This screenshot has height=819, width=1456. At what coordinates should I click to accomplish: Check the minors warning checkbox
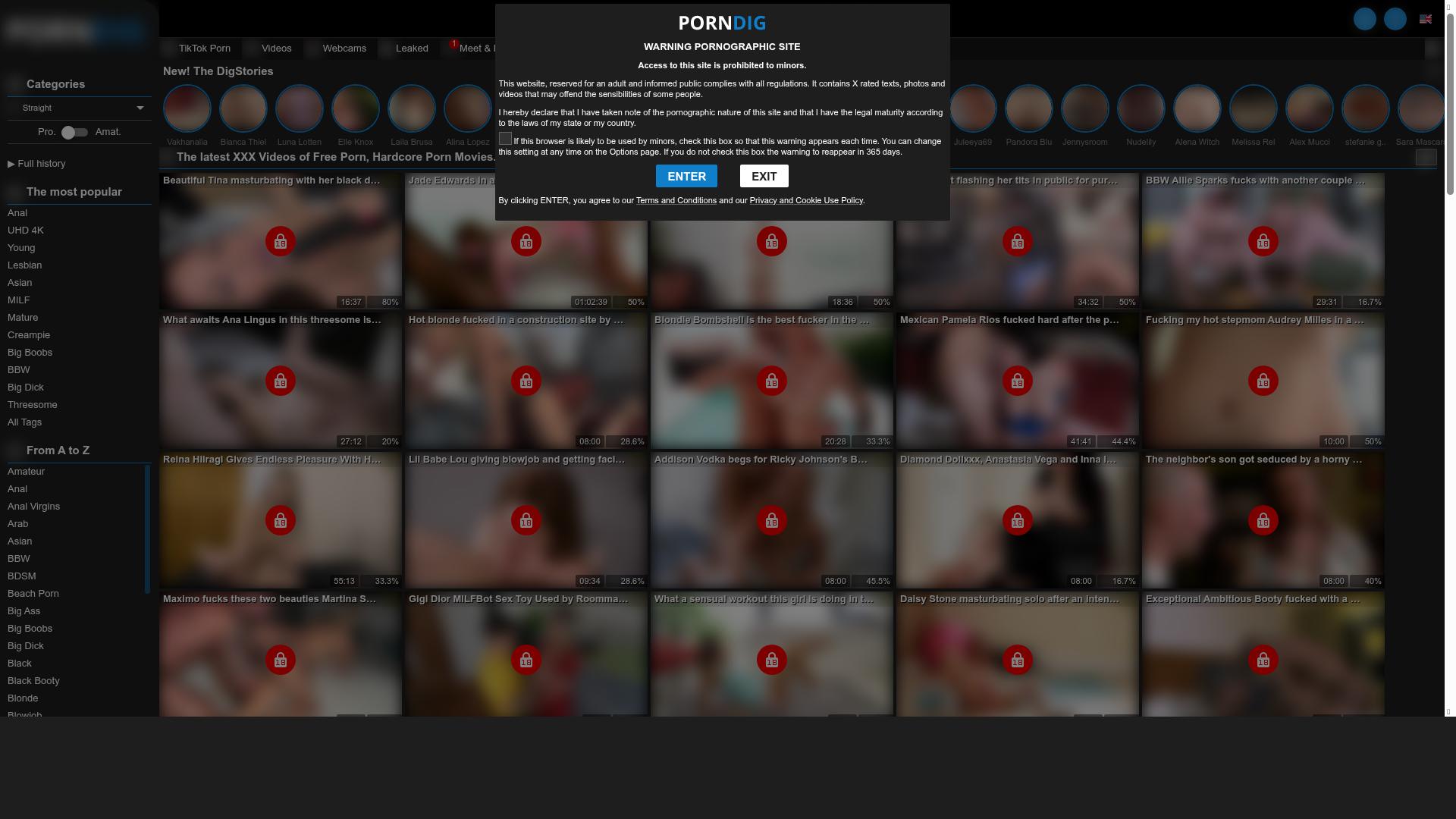pyautogui.click(x=505, y=139)
